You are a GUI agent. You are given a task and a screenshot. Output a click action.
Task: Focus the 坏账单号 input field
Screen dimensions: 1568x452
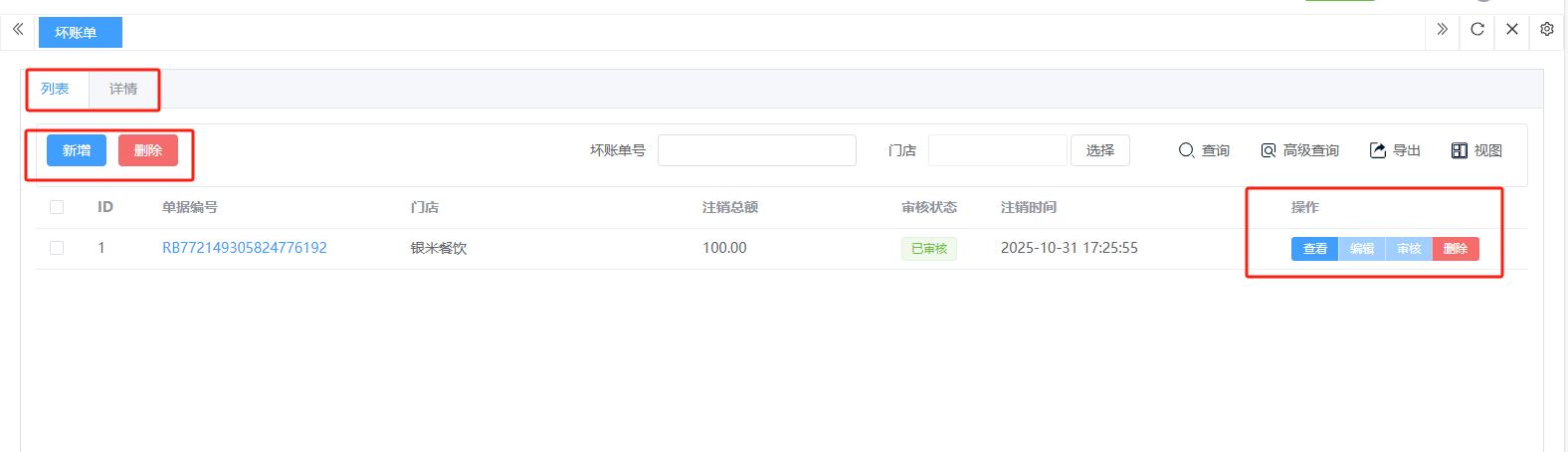tap(756, 150)
